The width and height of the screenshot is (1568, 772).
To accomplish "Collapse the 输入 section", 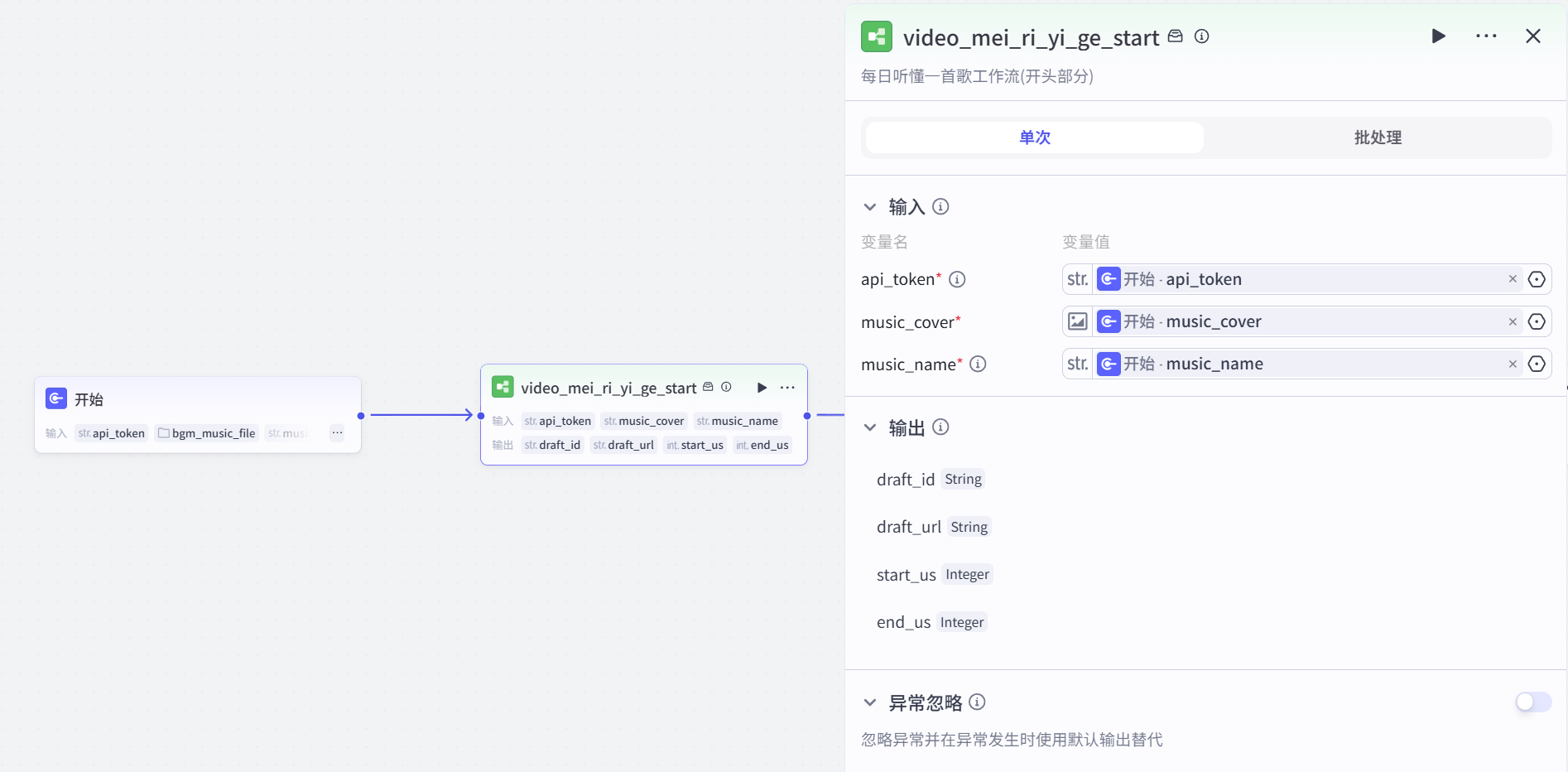I will [870, 206].
